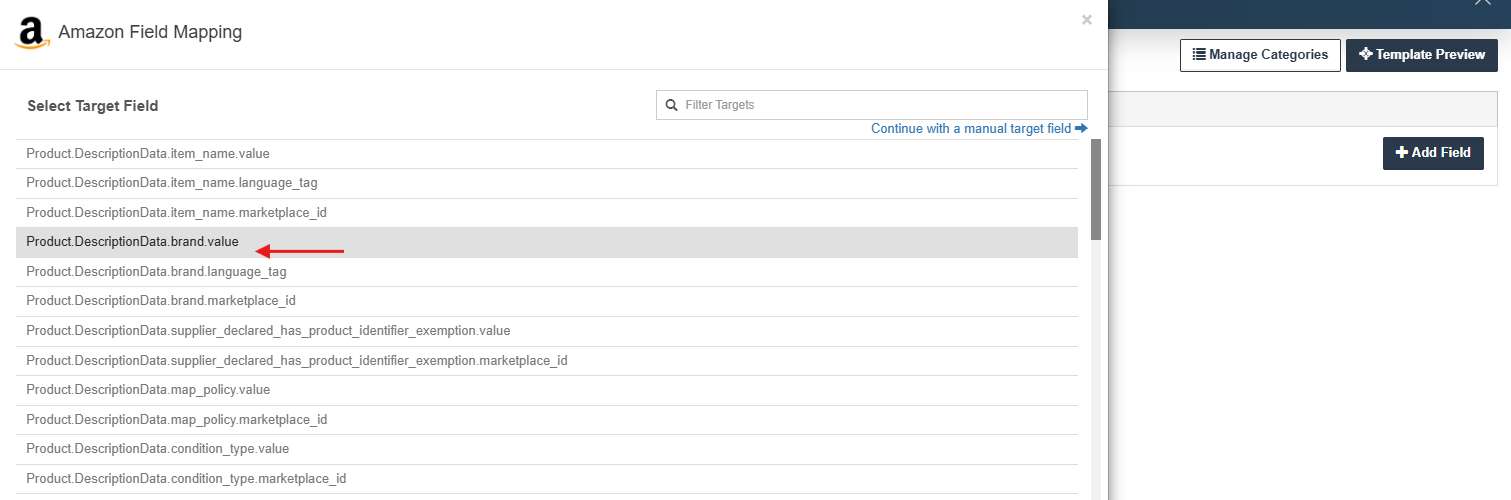Click the X icon in background top bar

(x=1482, y=3)
